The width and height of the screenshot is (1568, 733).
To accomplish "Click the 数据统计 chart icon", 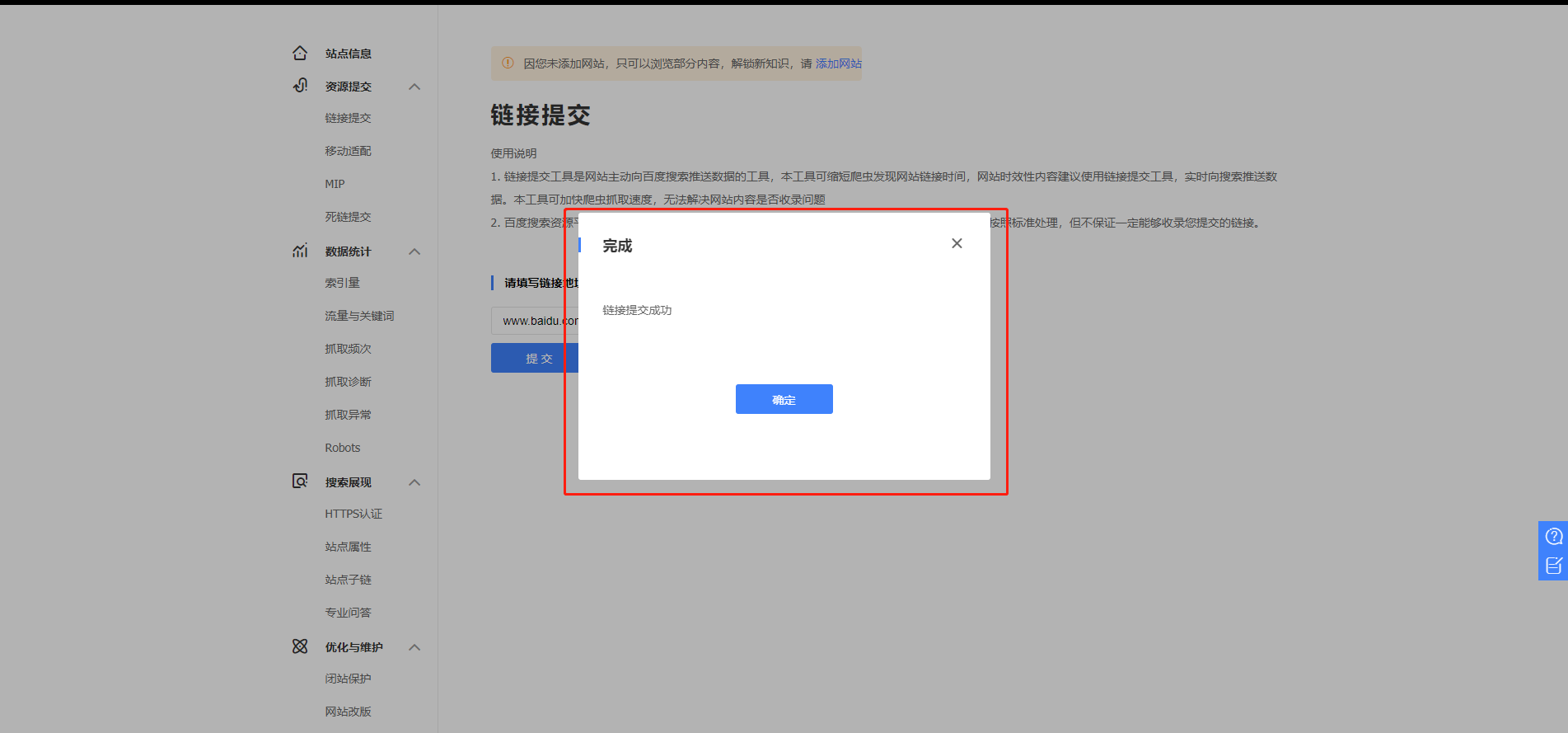I will [300, 251].
